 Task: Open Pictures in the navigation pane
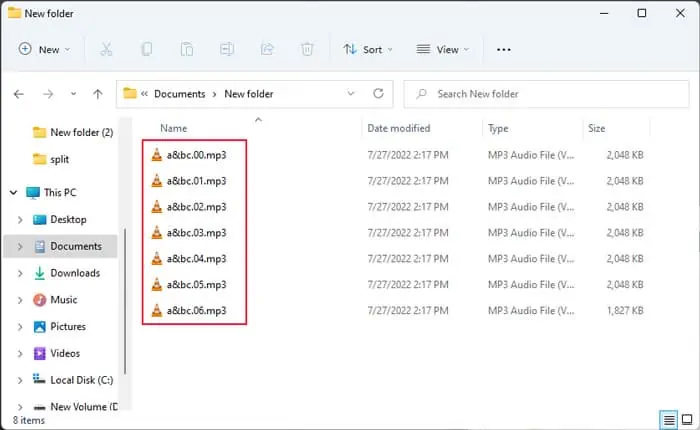(59, 326)
